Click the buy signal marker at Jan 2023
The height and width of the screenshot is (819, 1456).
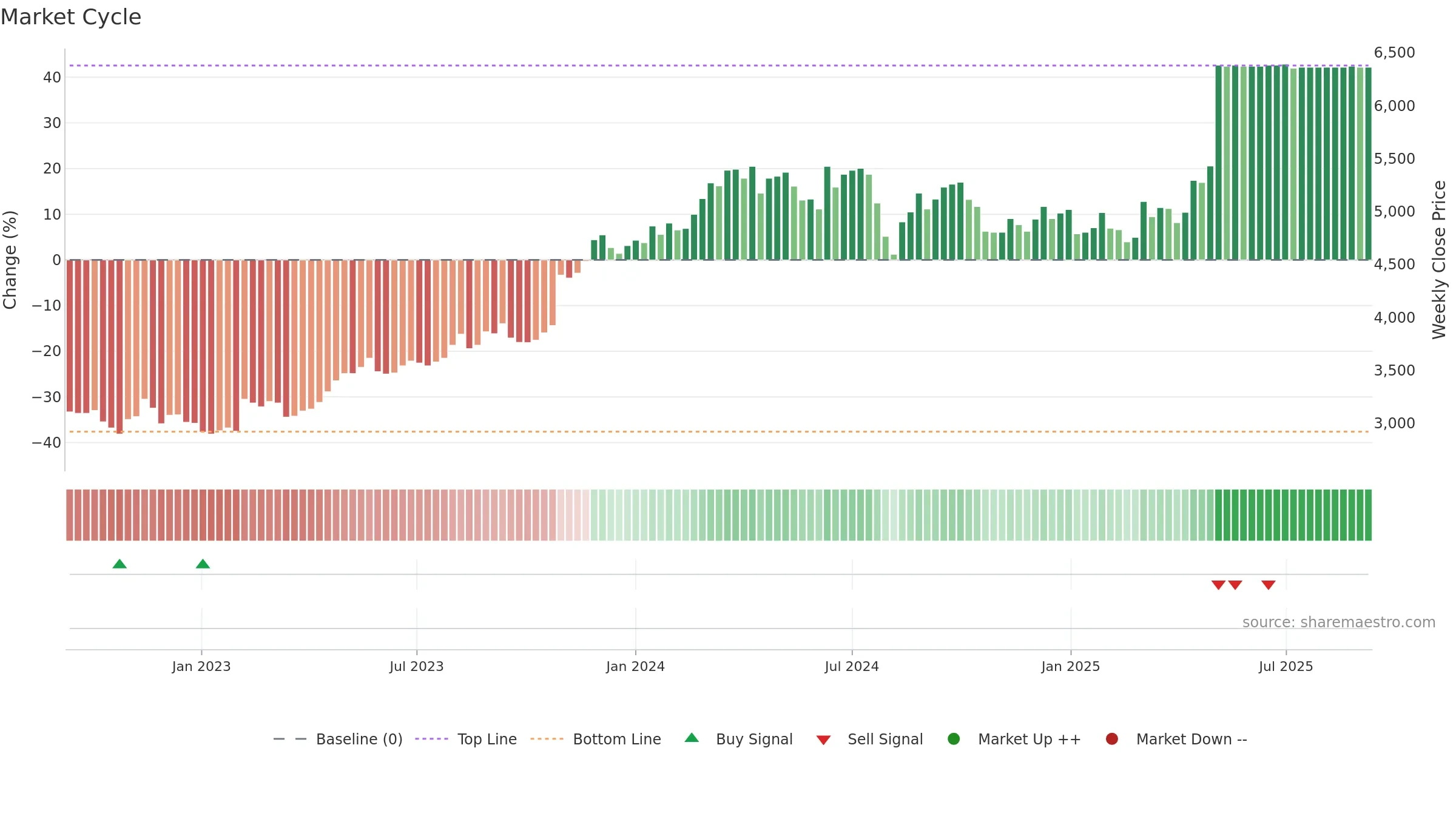coord(203,564)
